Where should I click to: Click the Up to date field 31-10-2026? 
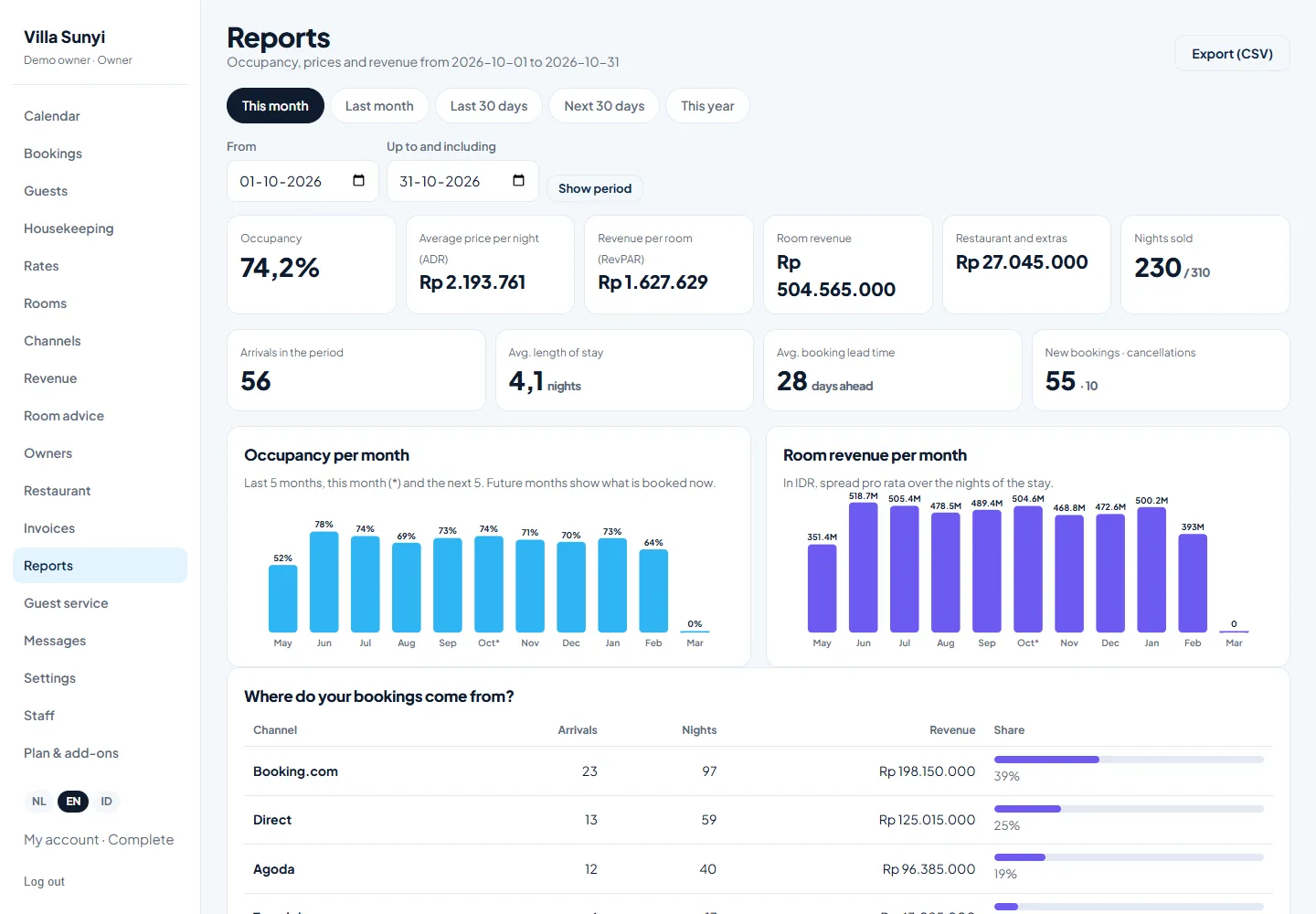pyautogui.click(x=462, y=181)
